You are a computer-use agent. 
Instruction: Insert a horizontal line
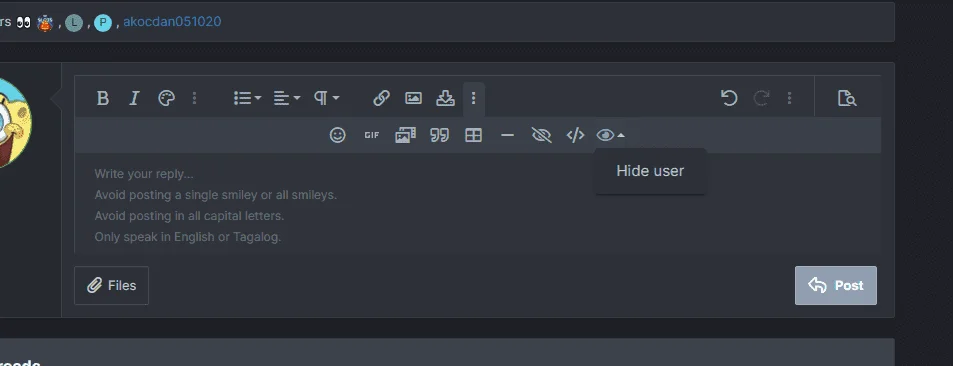(507, 135)
